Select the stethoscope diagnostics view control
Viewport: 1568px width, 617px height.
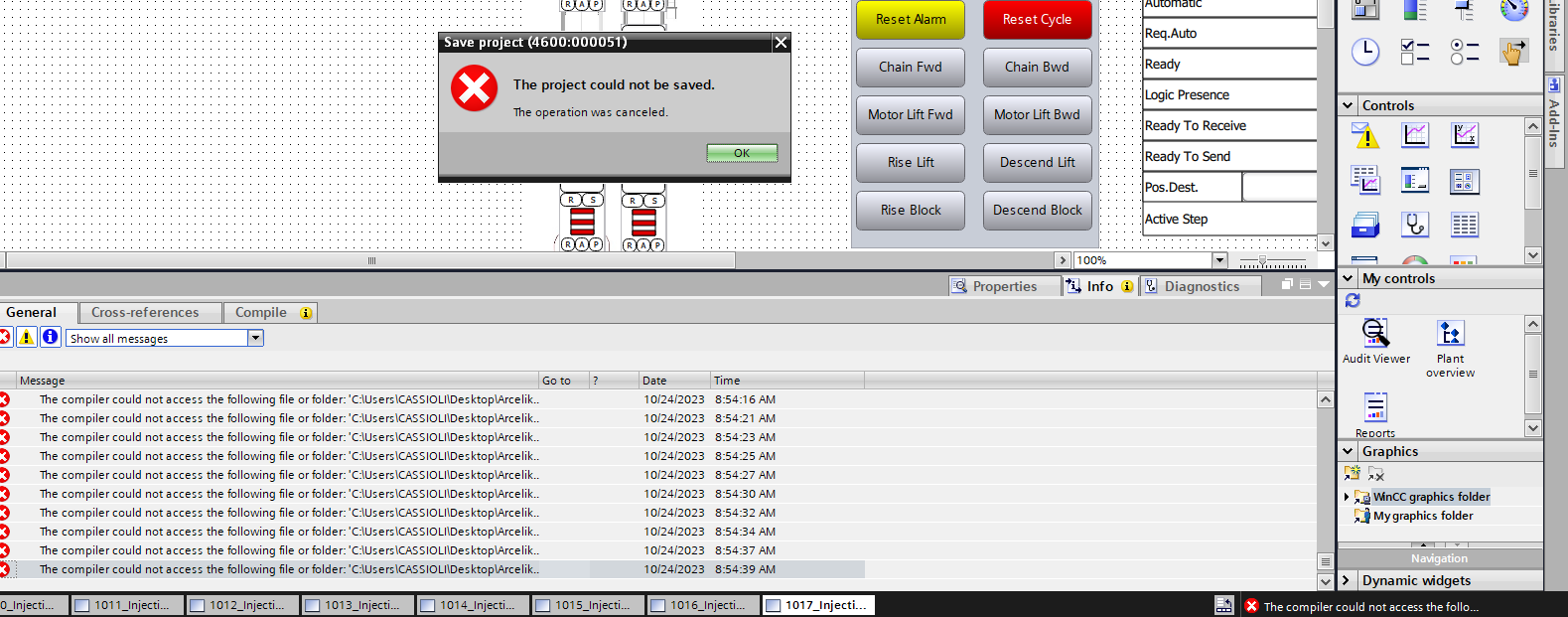coord(1415,226)
